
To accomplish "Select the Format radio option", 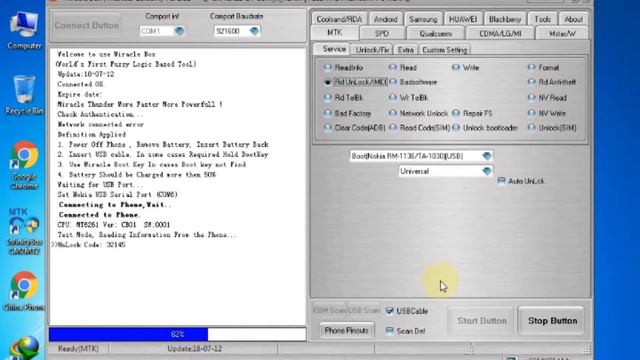I will (x=531, y=67).
